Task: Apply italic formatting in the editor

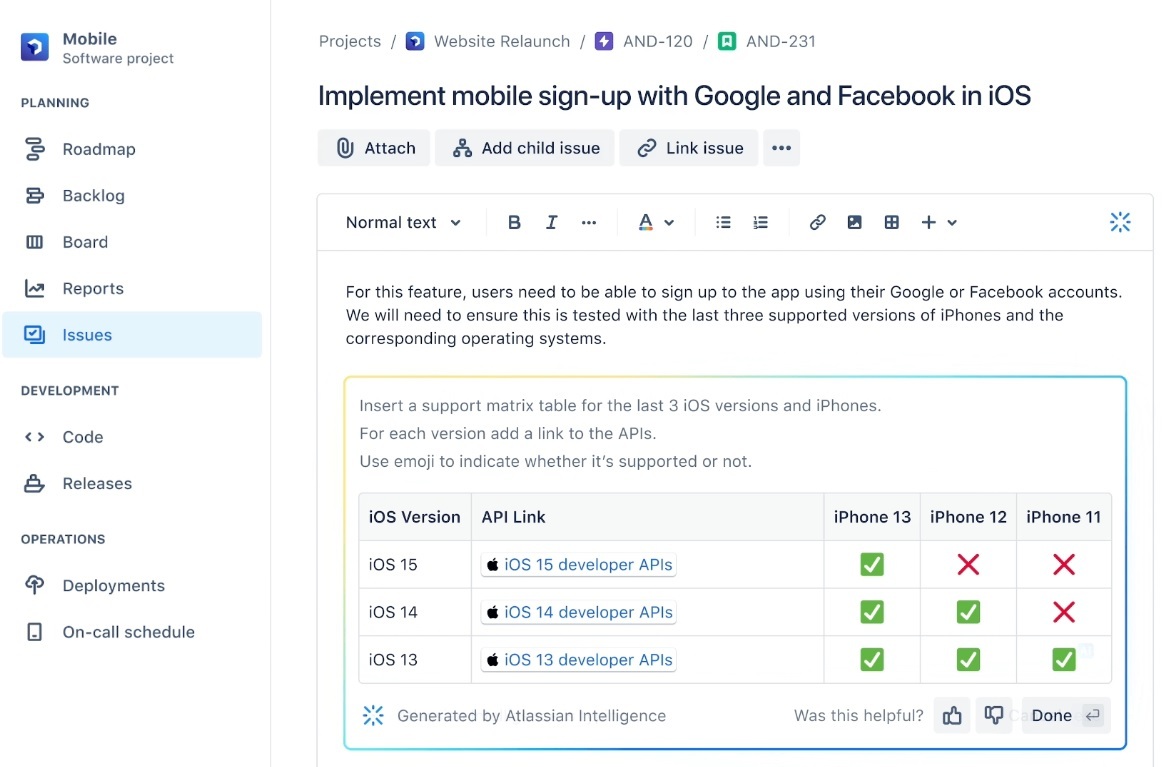Action: point(551,222)
